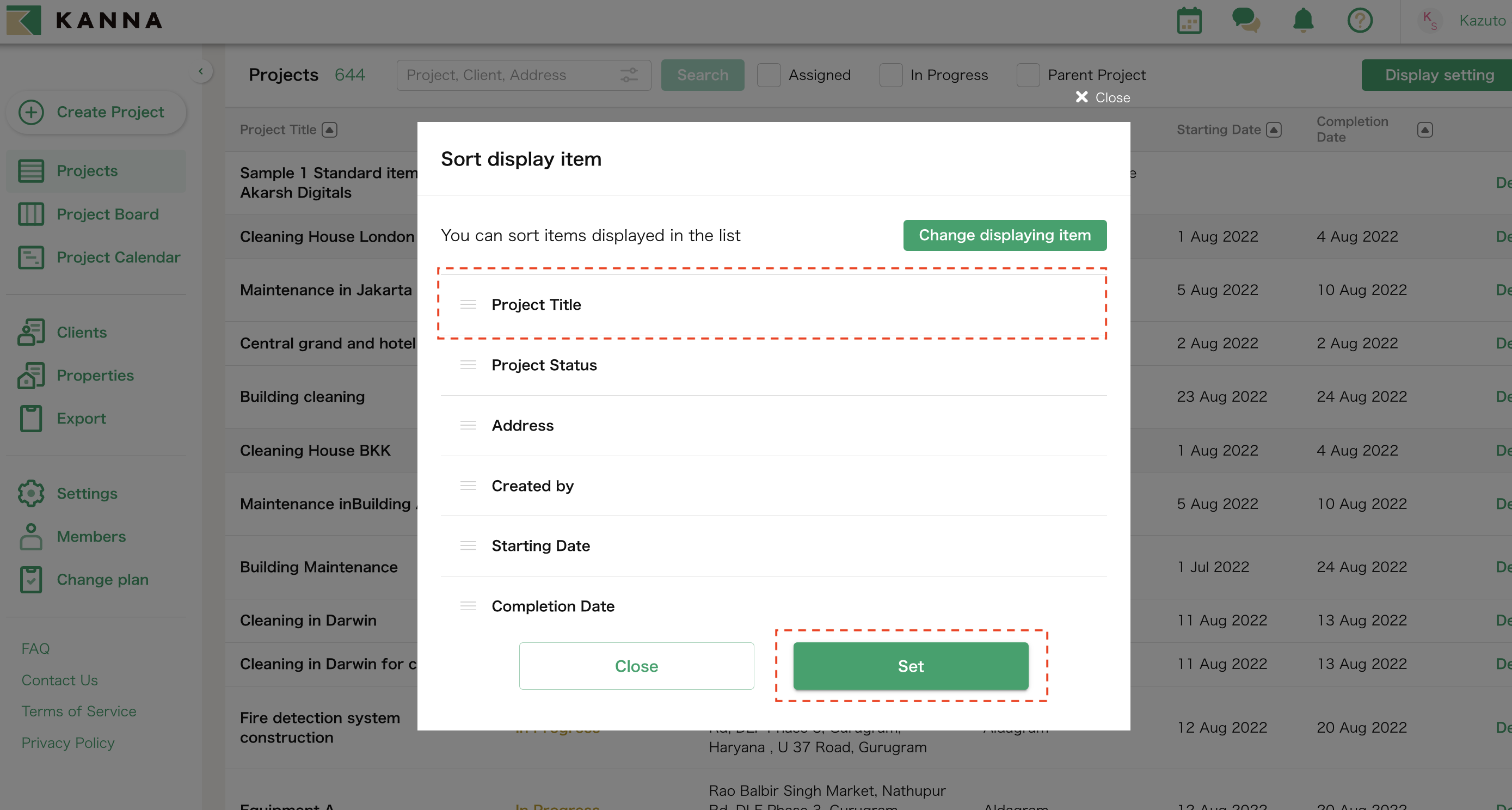Collapse the left sidebar chevron
The width and height of the screenshot is (1512, 810).
(x=201, y=72)
